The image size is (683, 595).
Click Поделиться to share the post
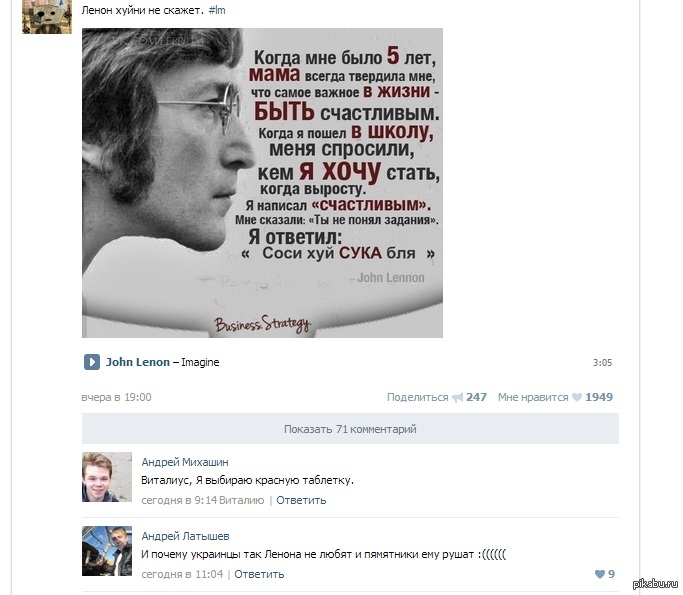pyautogui.click(x=417, y=397)
